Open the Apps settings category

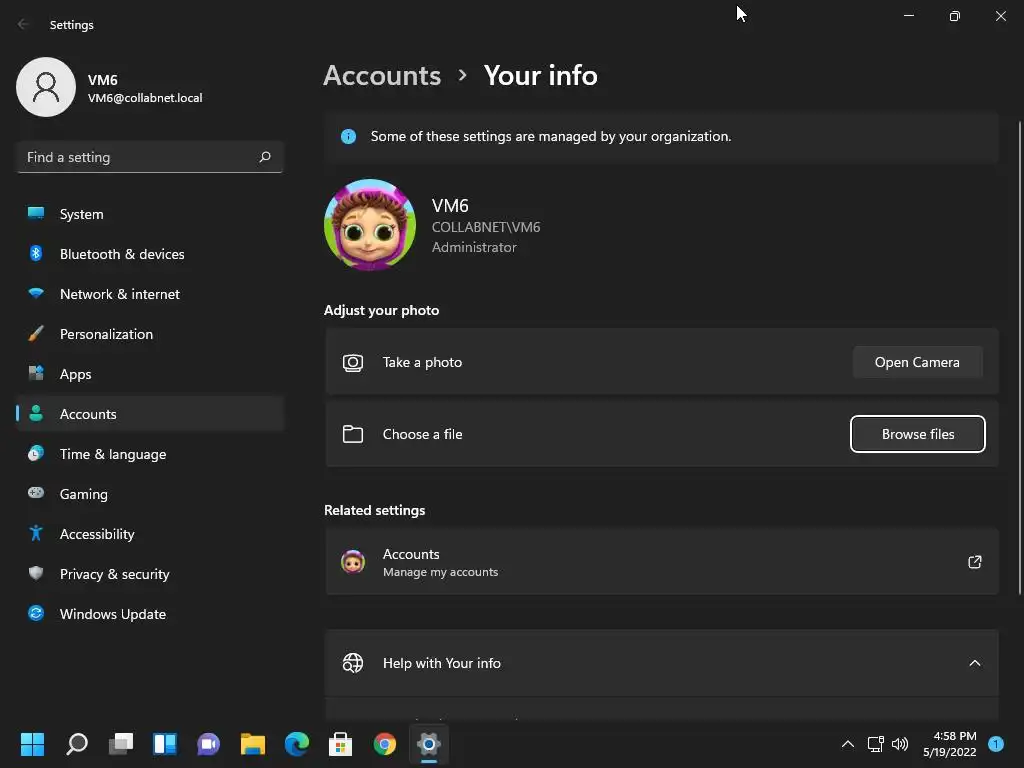150,374
